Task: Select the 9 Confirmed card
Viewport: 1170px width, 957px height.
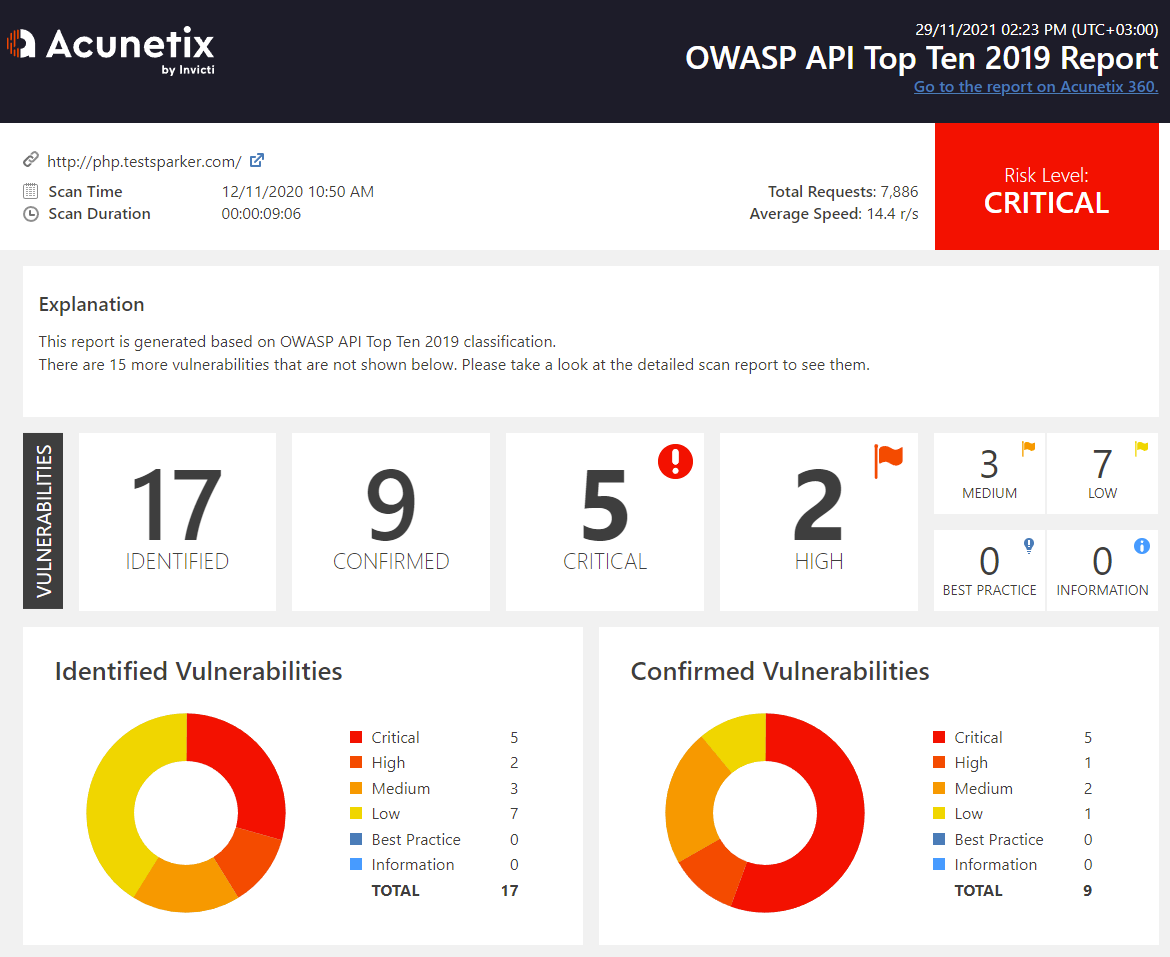Action: (x=391, y=521)
